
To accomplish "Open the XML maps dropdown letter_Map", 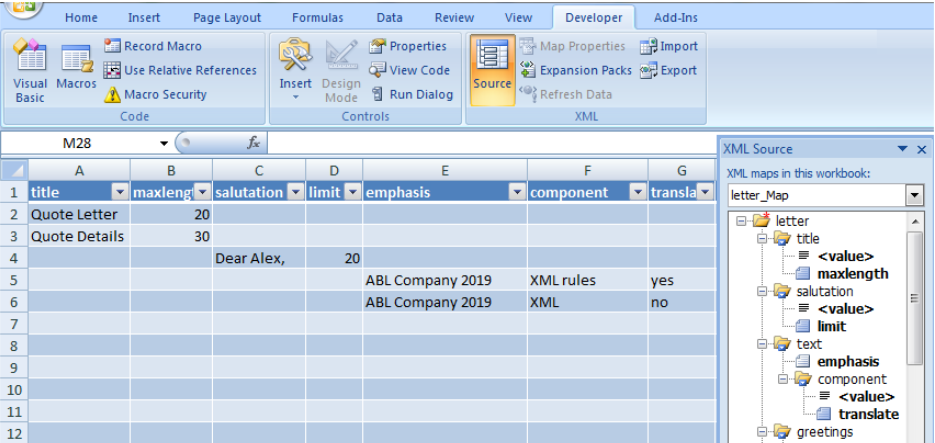I will point(913,195).
